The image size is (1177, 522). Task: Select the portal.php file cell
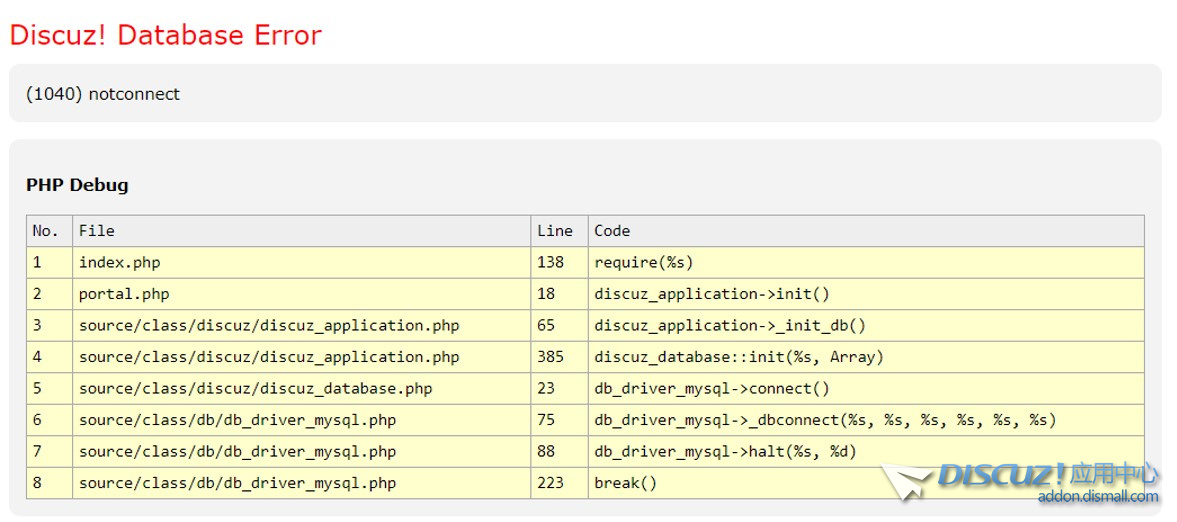click(124, 294)
